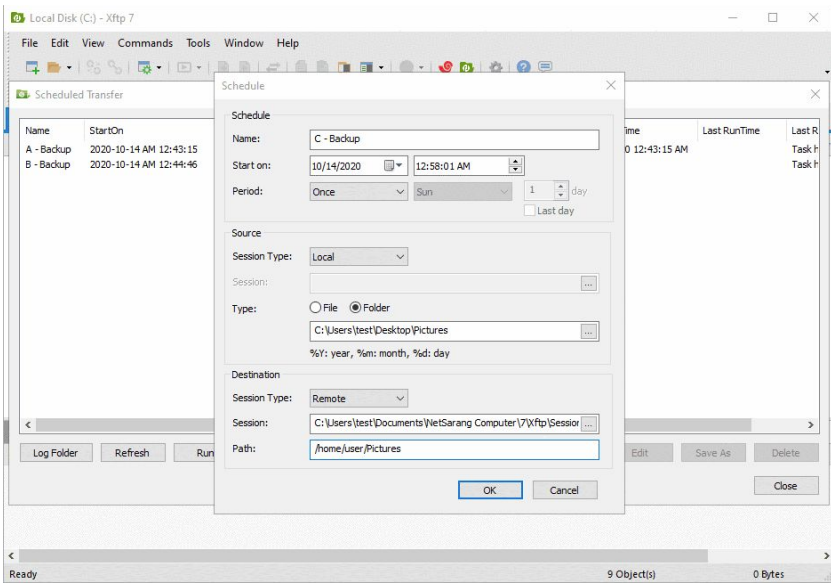The image size is (833, 585).
Task: Open the dropdown arrow beside the Open Session folder
Action: 69,67
